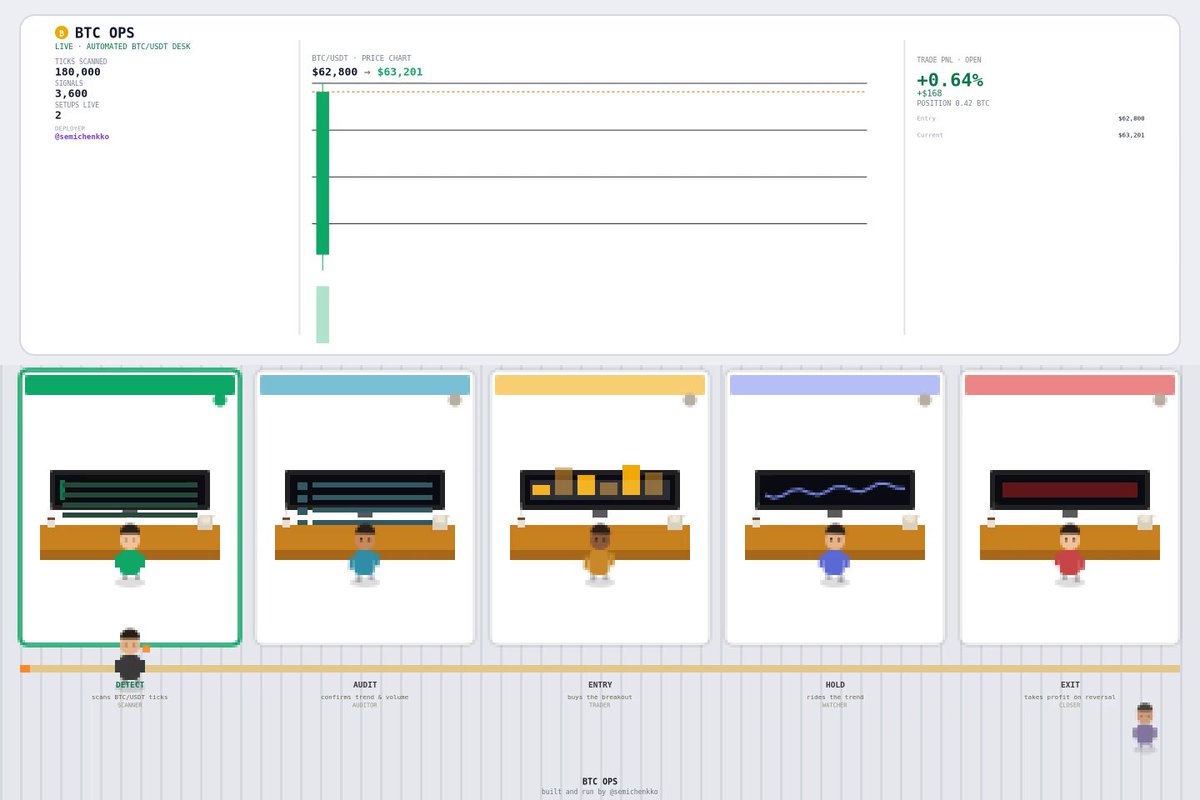The image size is (1200, 800).
Task: Select the red-shirt Closer character
Action: click(x=1070, y=555)
